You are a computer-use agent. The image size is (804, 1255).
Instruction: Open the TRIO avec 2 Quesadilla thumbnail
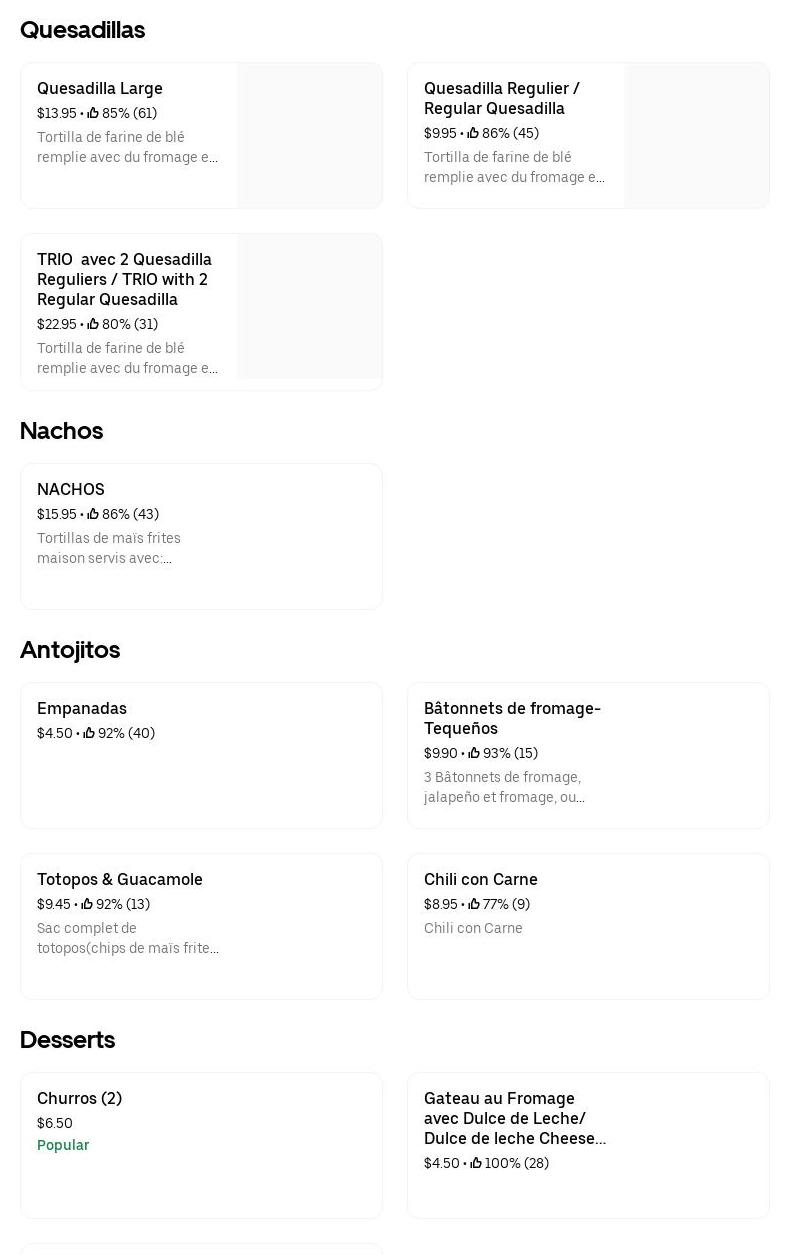coord(309,307)
